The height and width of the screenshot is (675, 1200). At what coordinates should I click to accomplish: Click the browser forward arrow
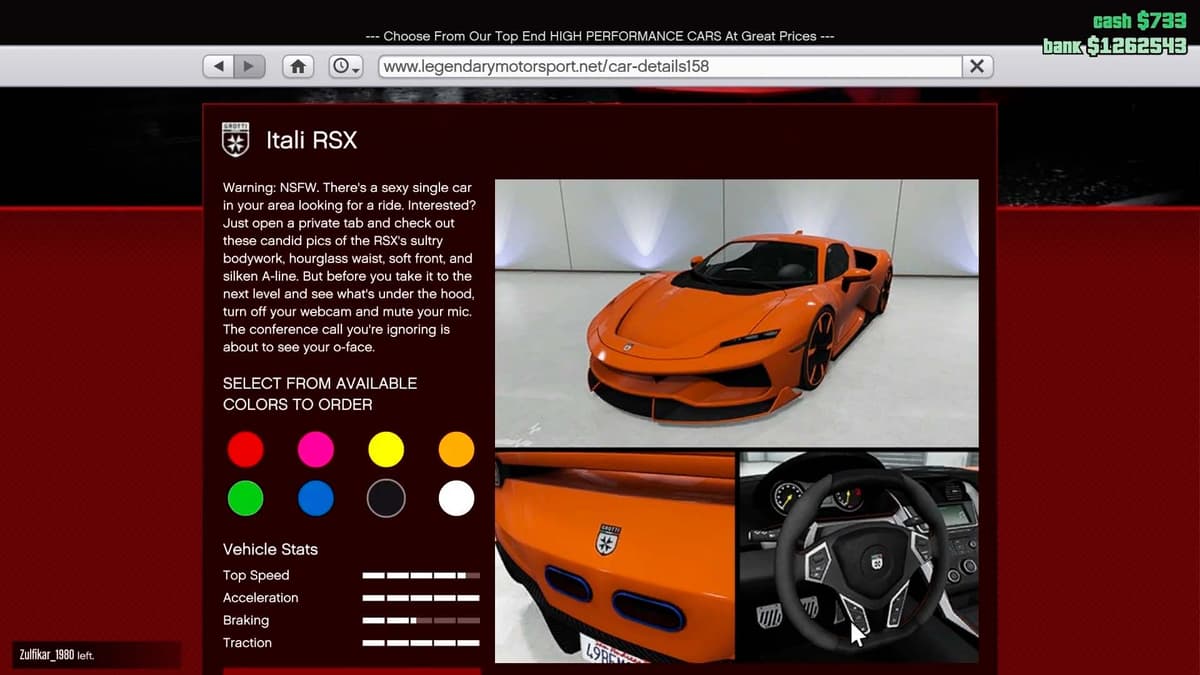pyautogui.click(x=248, y=66)
